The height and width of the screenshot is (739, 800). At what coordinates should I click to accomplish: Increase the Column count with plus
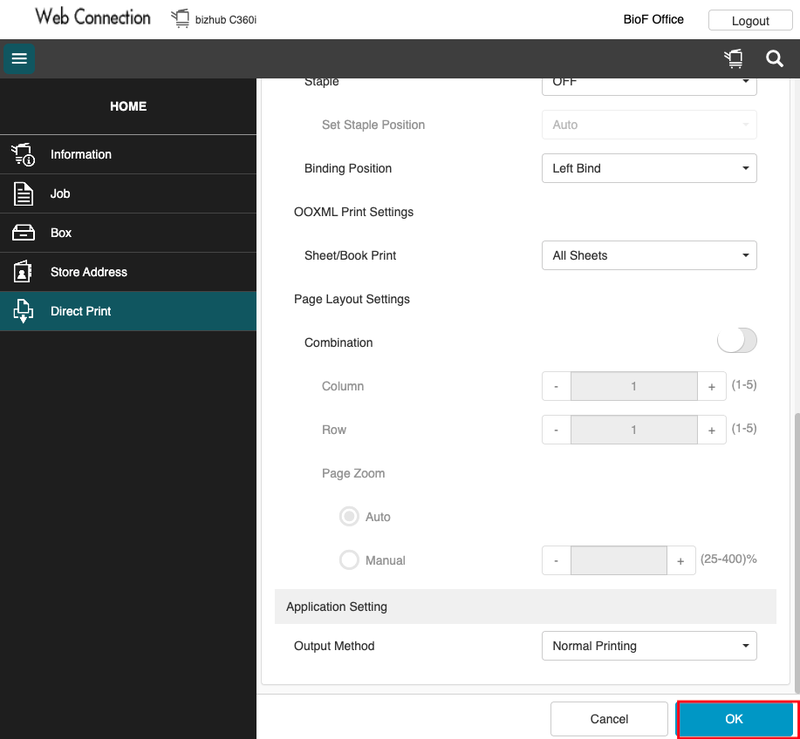coord(712,386)
